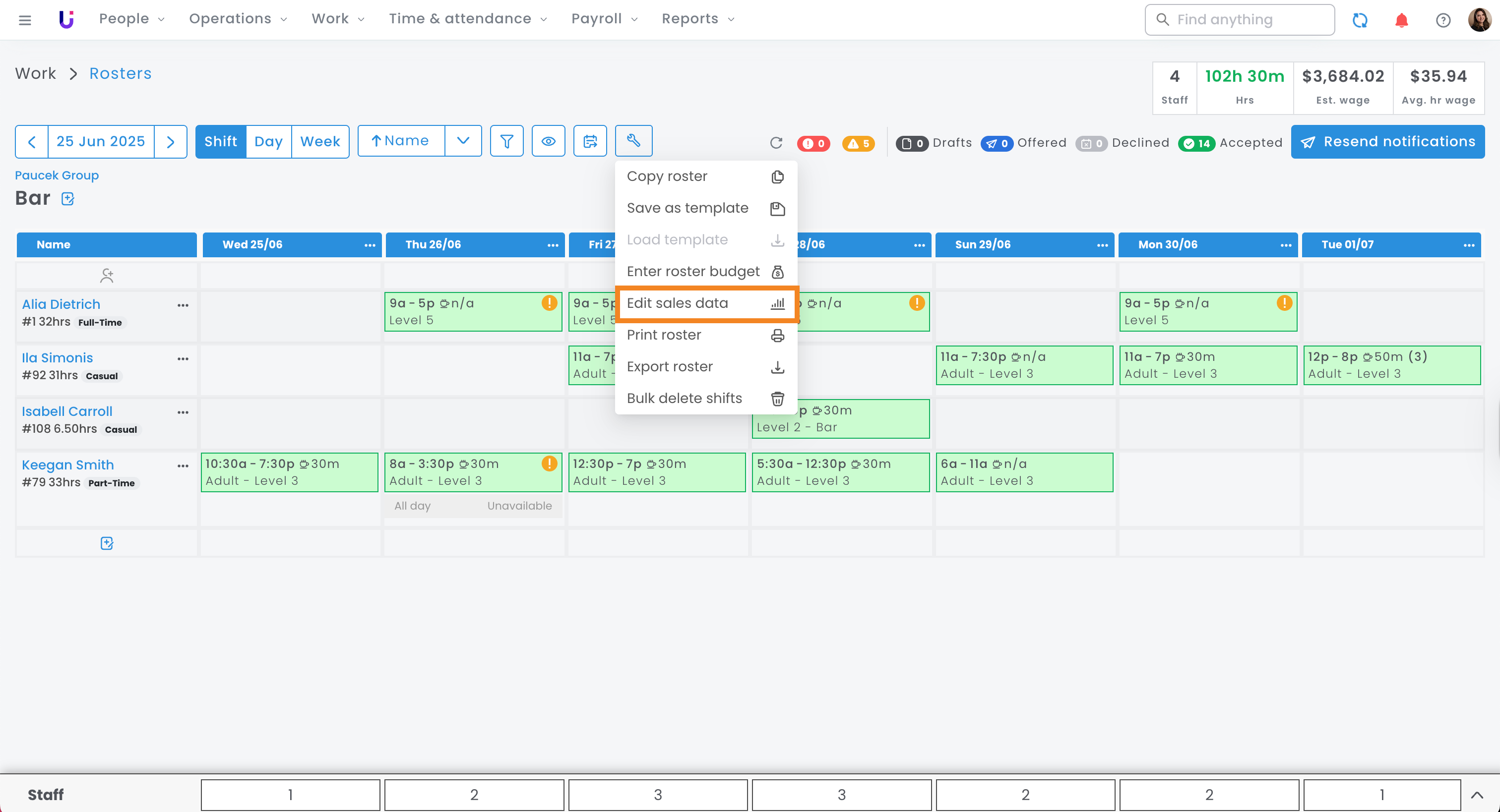This screenshot has height=812, width=1500.
Task: Expand the bottom Staff panel chevron
Action: click(1477, 795)
